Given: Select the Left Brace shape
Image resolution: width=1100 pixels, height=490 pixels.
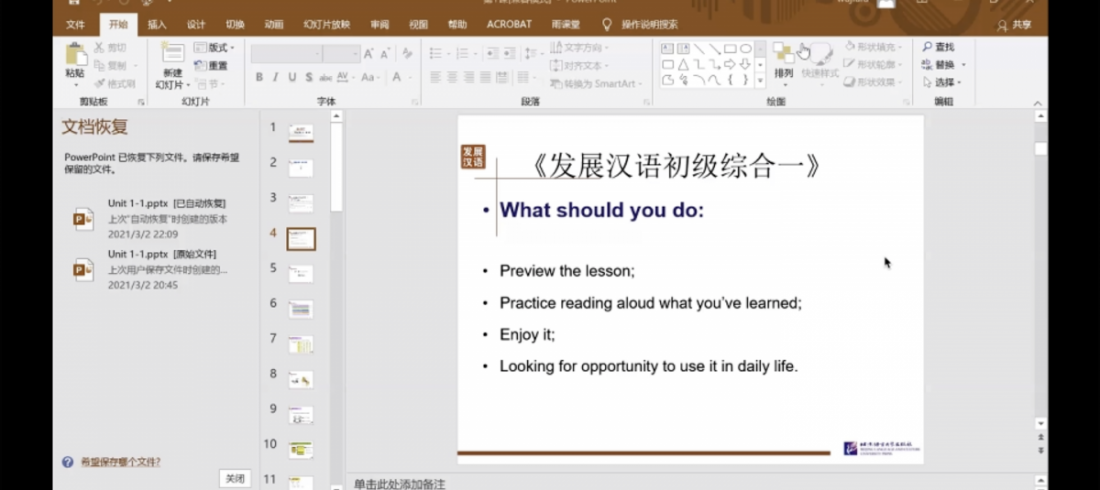Looking at the screenshot, I should coord(730,80).
